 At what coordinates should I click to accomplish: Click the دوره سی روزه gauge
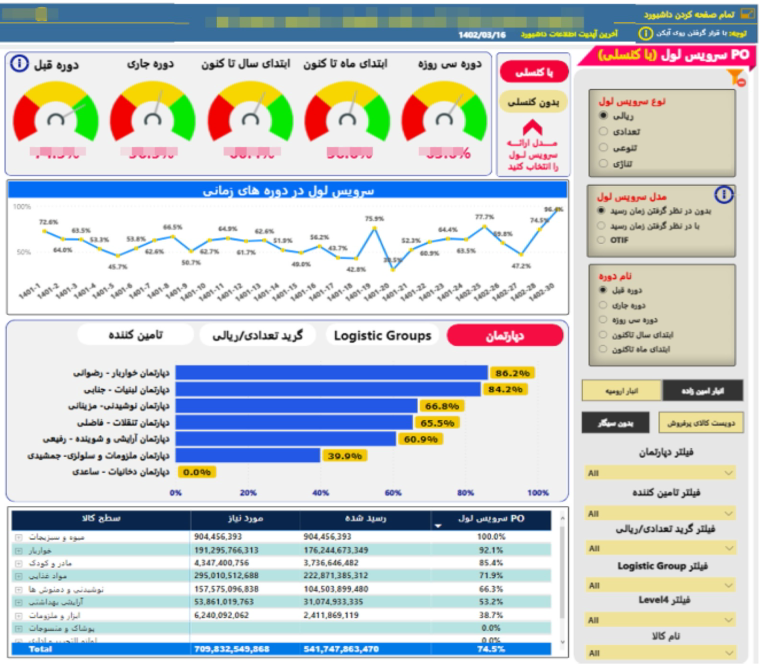click(x=444, y=112)
